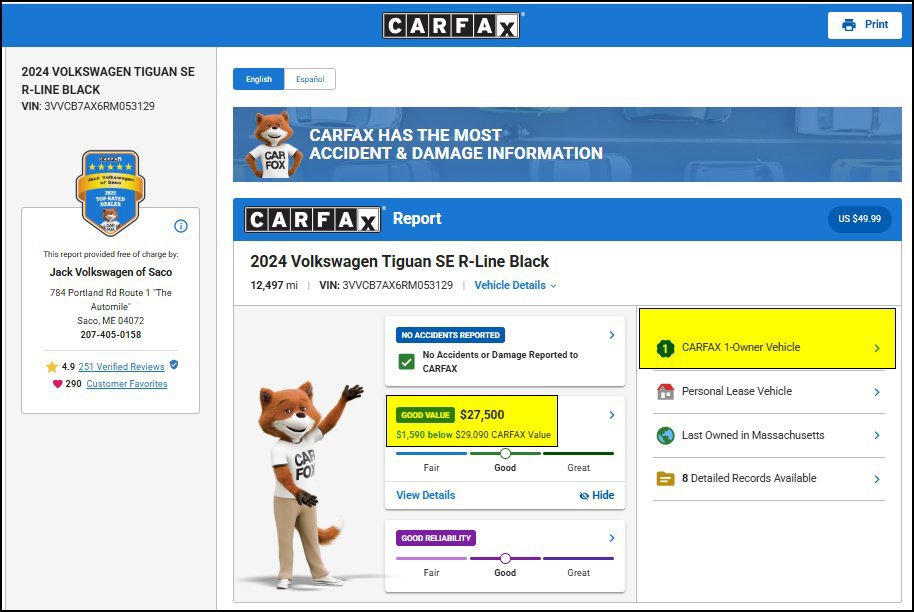Viewport: 914px width, 612px height.
Task: Open the Good Value price chevron
Action: [x=611, y=415]
